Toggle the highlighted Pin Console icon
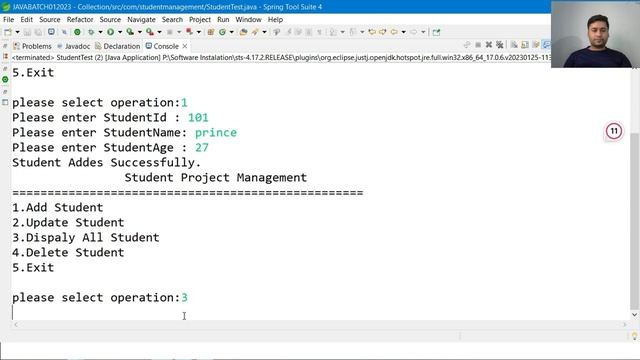The width and height of the screenshot is (640, 360). click(546, 44)
